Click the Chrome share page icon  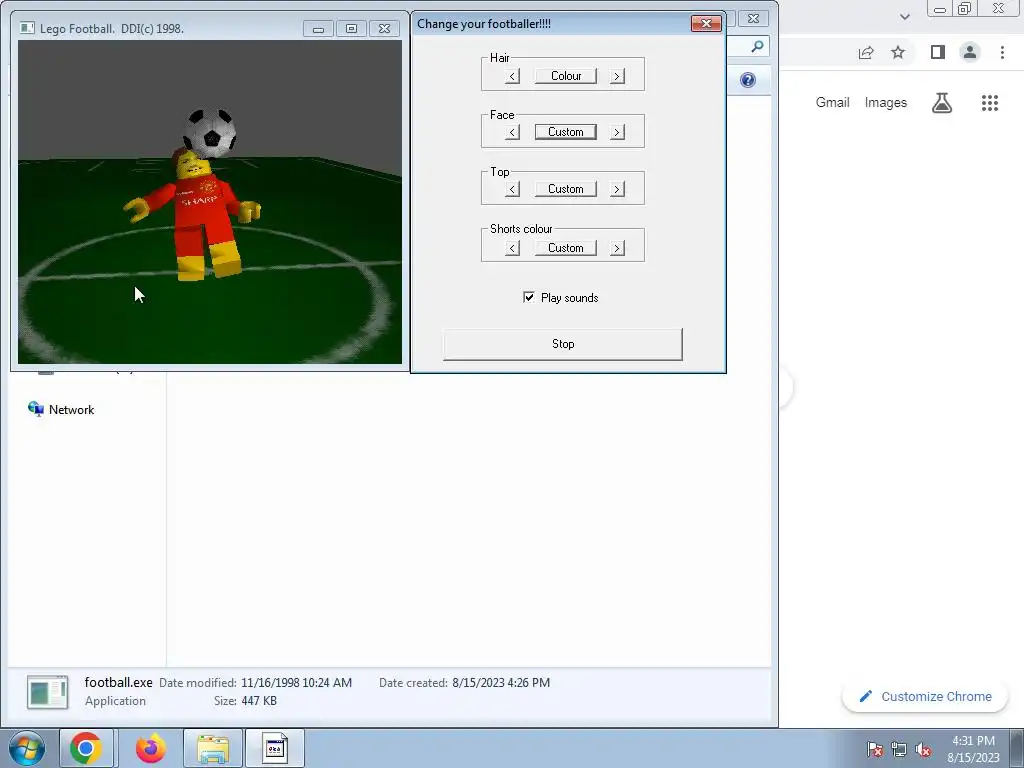click(x=866, y=52)
